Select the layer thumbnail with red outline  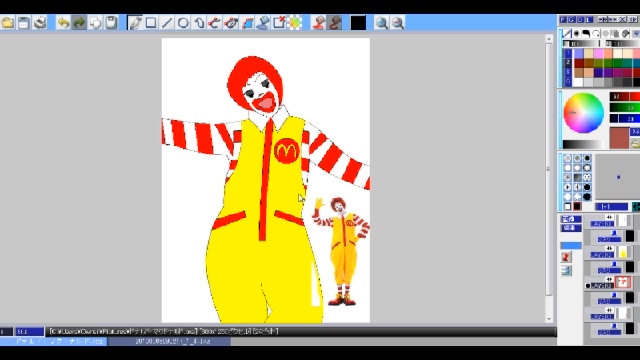(623, 282)
